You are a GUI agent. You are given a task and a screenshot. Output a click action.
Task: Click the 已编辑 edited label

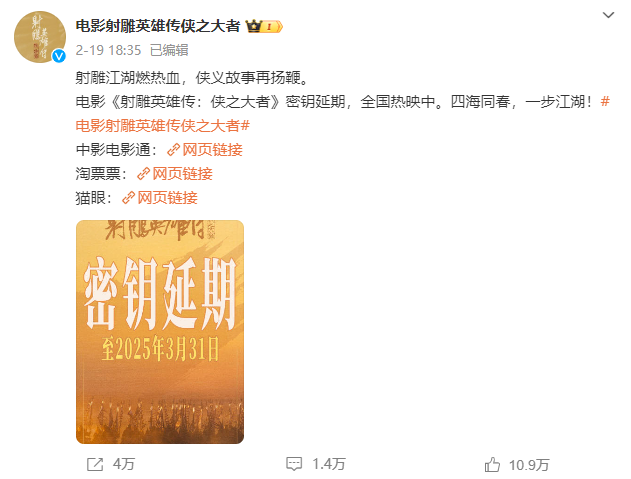169,50
